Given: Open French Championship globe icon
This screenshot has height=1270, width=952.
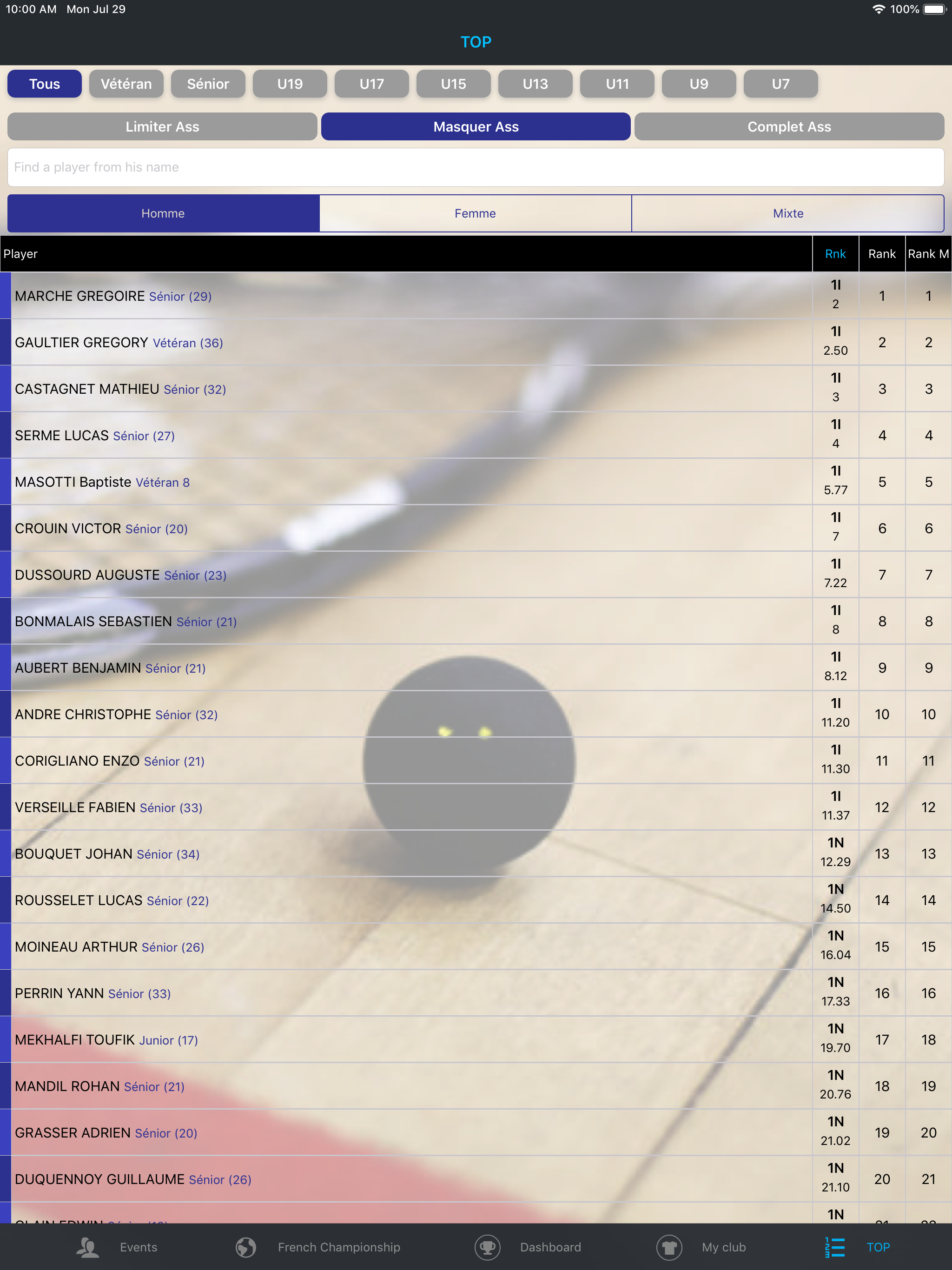Looking at the screenshot, I should pyautogui.click(x=246, y=1247).
